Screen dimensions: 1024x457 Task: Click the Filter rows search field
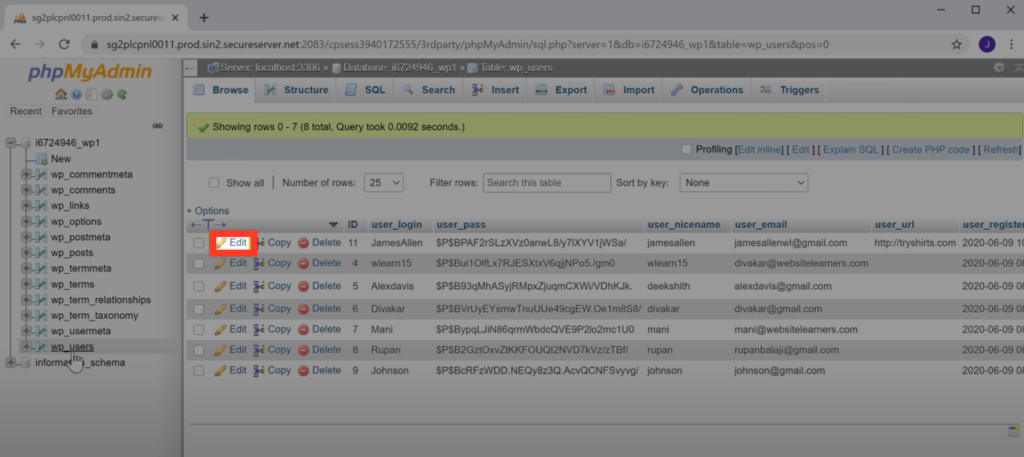tap(547, 183)
